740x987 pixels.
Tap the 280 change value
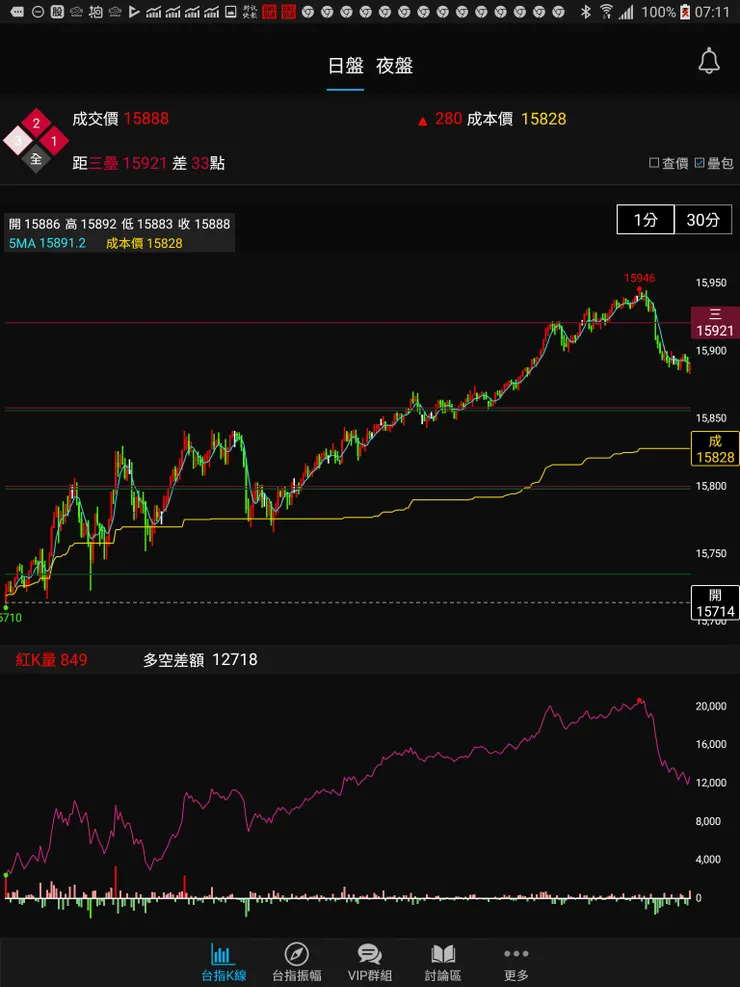[x=449, y=119]
